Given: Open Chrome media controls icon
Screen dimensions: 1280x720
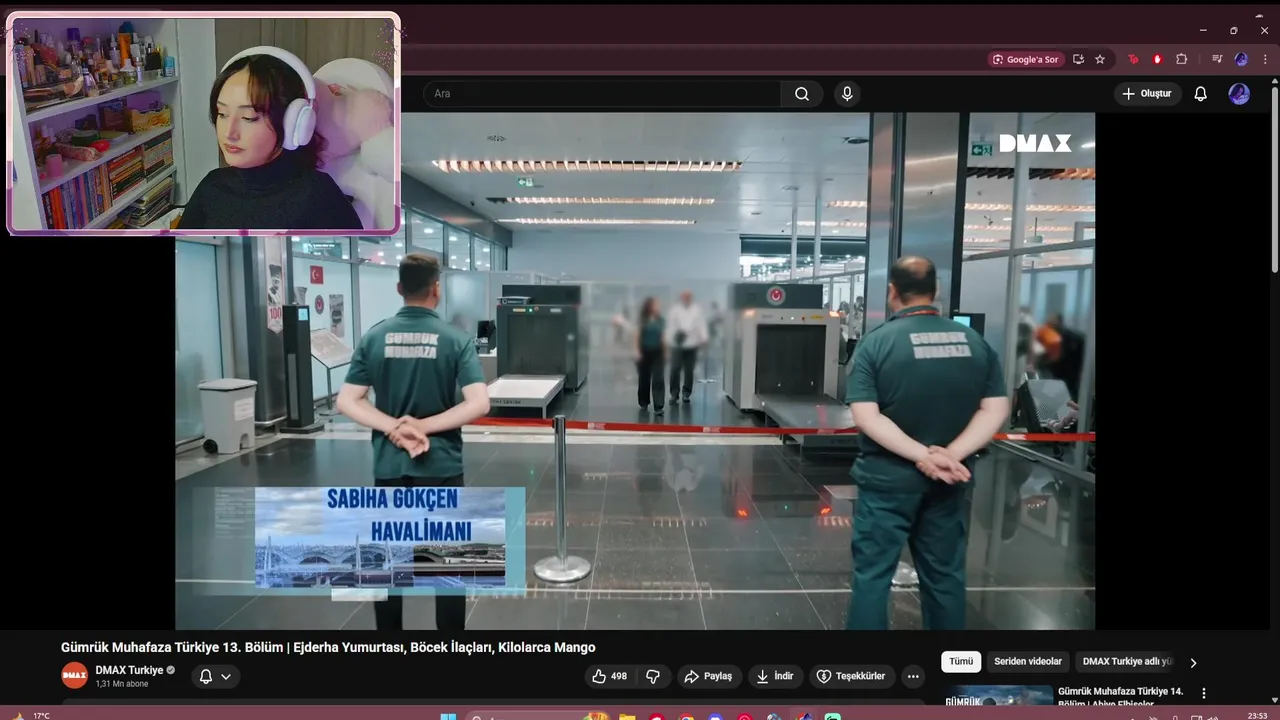Looking at the screenshot, I should [1217, 59].
